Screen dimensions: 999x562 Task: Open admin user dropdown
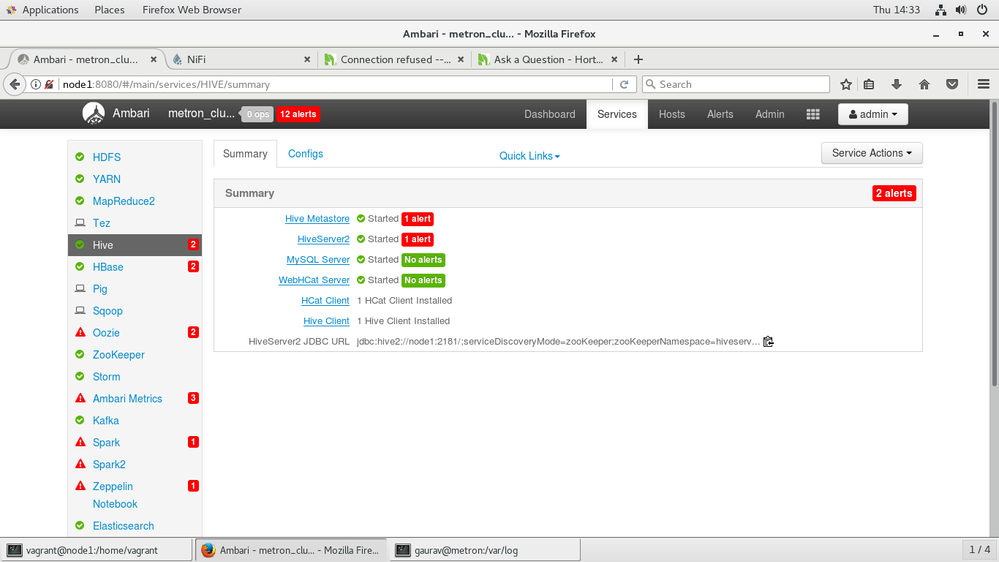coord(873,114)
